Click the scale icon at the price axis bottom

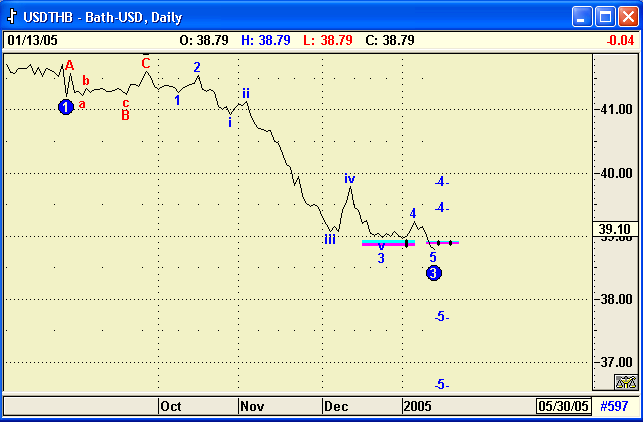(625, 382)
